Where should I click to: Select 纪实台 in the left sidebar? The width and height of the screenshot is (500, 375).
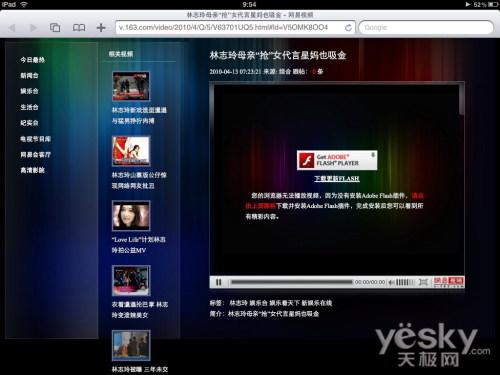tap(29, 123)
